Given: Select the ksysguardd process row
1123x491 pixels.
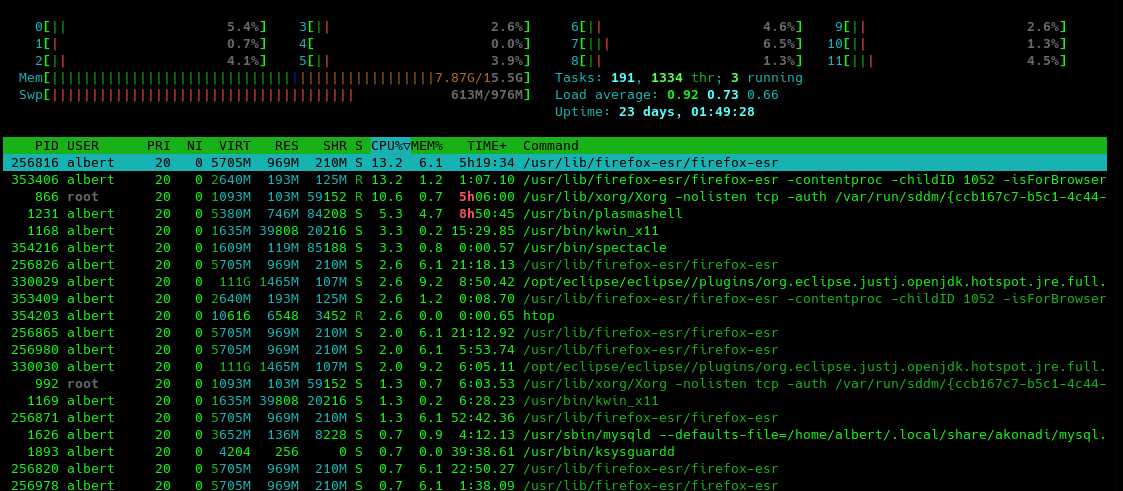Looking at the screenshot, I should pyautogui.click(x=598, y=452).
